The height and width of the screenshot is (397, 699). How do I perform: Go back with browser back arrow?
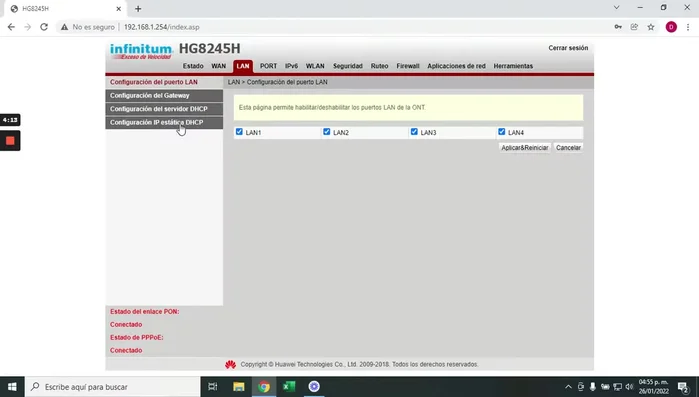[11, 27]
